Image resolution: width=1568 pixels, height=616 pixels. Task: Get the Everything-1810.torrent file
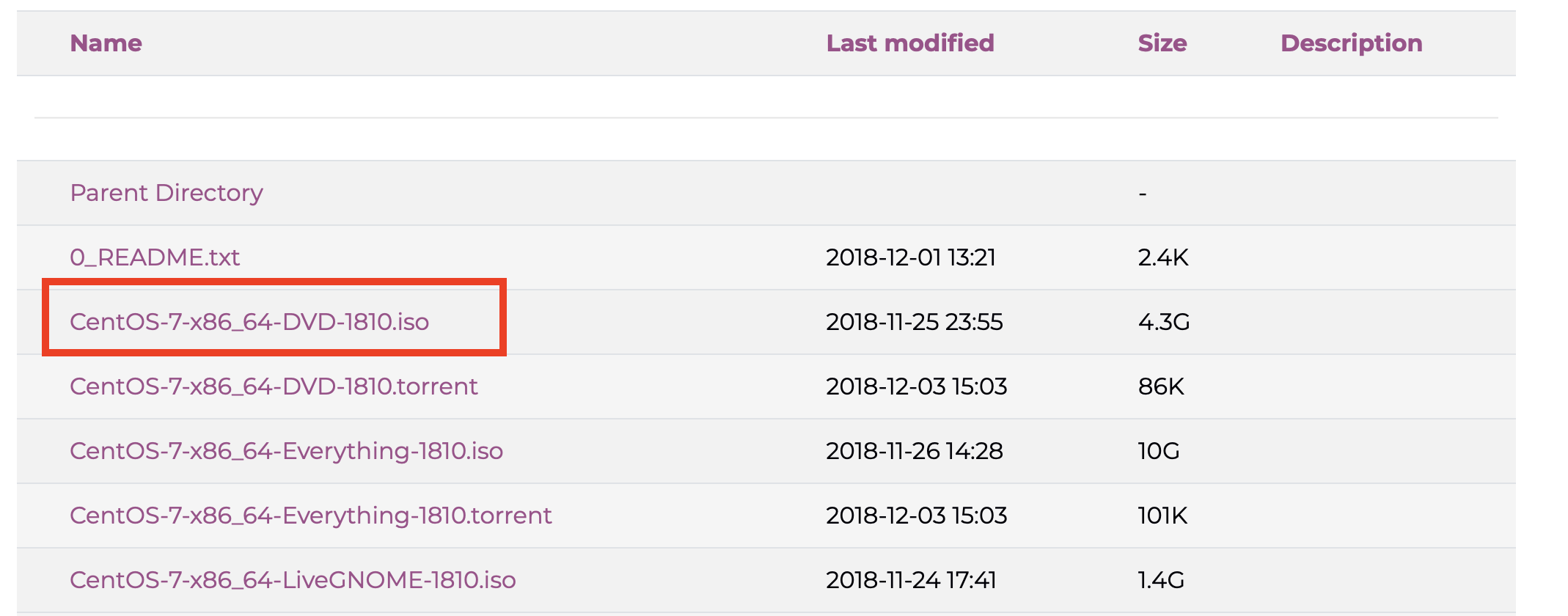[x=310, y=516]
